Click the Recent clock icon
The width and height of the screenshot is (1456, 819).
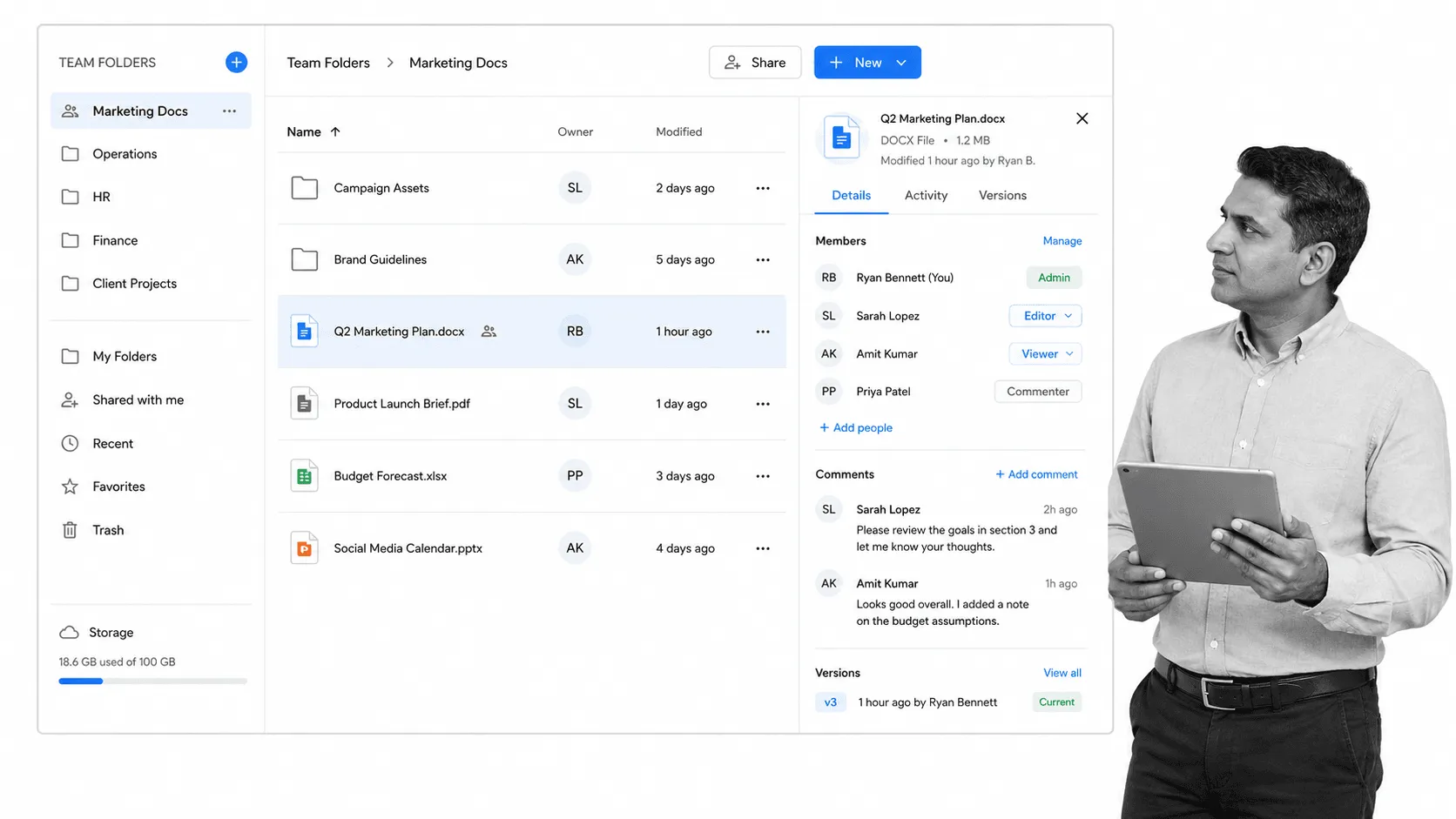point(71,443)
